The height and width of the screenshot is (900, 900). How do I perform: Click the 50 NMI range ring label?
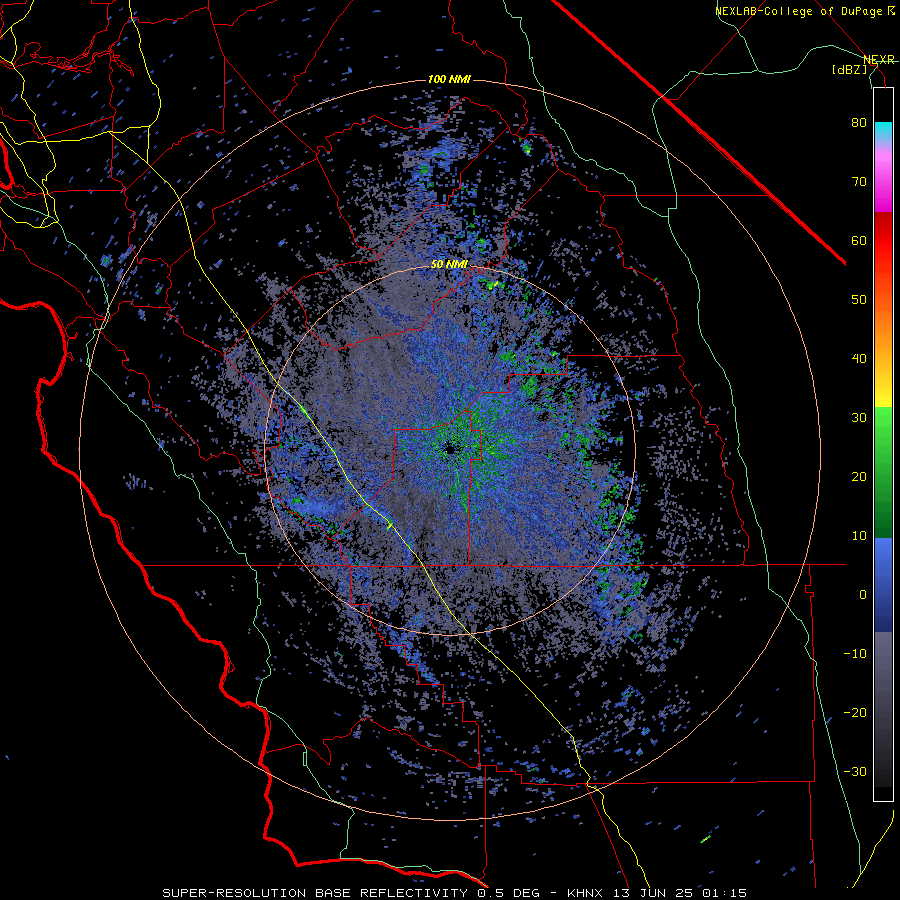[x=449, y=264]
